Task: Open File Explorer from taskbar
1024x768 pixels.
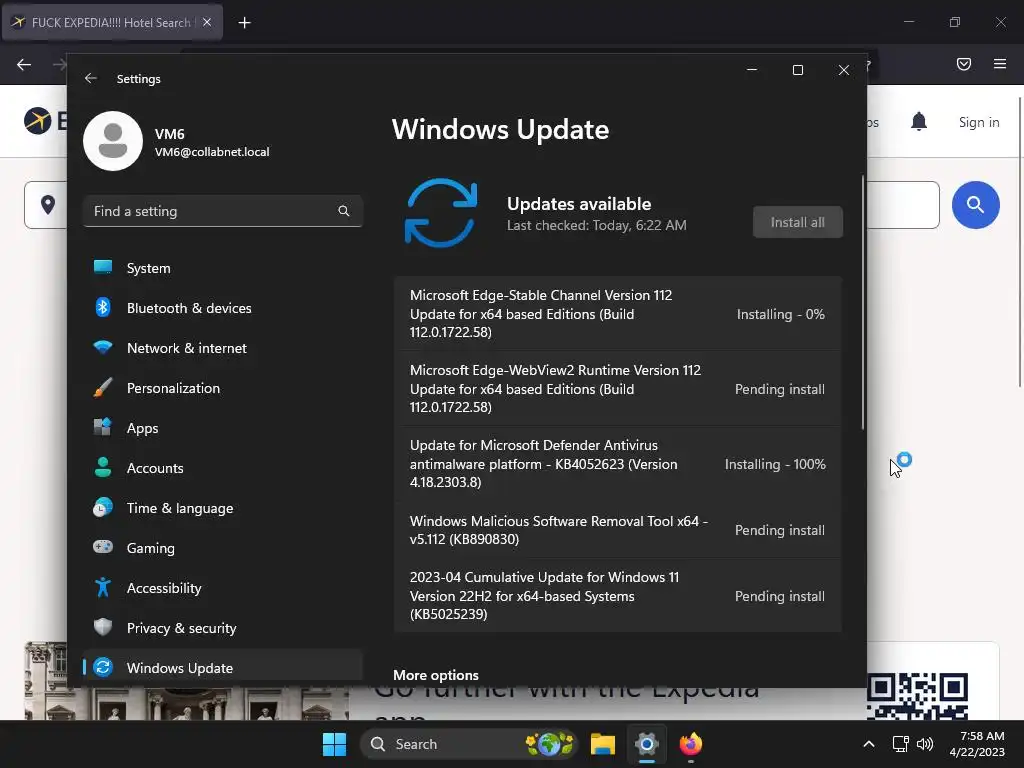Action: point(603,744)
